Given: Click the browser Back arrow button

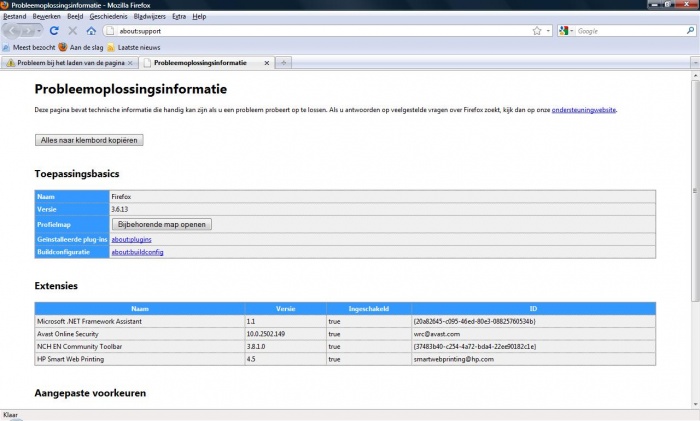Looking at the screenshot, I should point(12,31).
